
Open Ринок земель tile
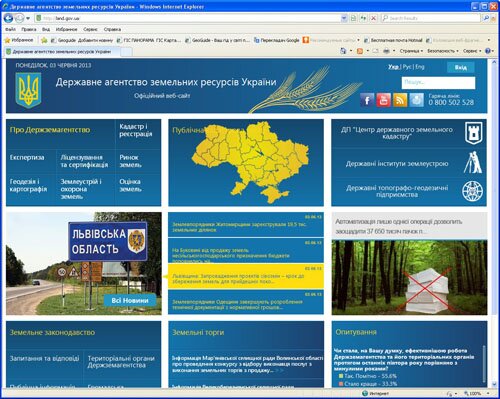pyautogui.click(x=131, y=161)
